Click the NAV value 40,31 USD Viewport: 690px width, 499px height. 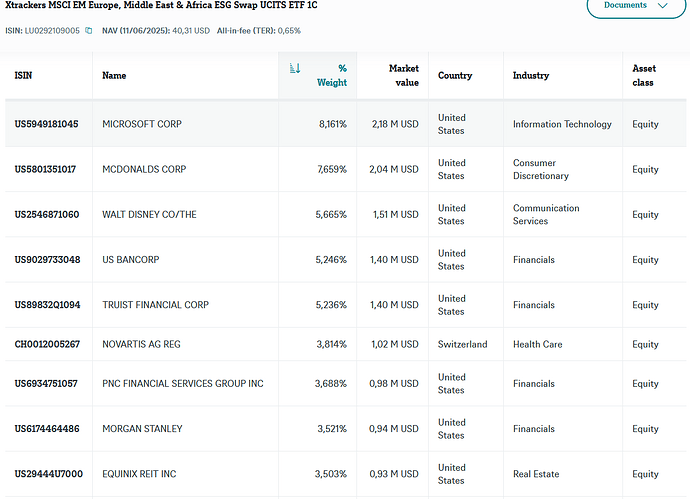[191, 31]
